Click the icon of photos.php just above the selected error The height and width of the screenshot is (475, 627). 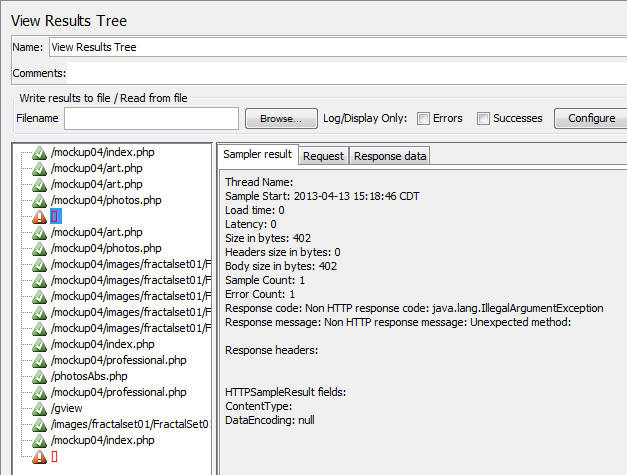(x=39, y=200)
